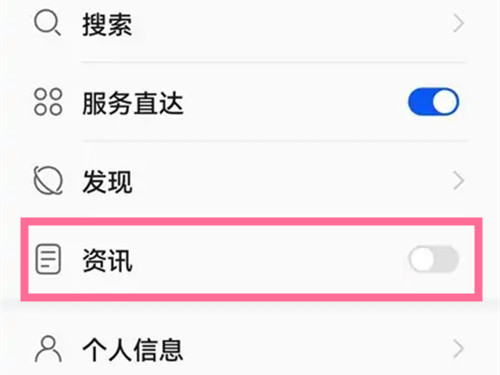Tap the 个人信息 text label
Viewport: 500px width, 375px height.
[133, 350]
